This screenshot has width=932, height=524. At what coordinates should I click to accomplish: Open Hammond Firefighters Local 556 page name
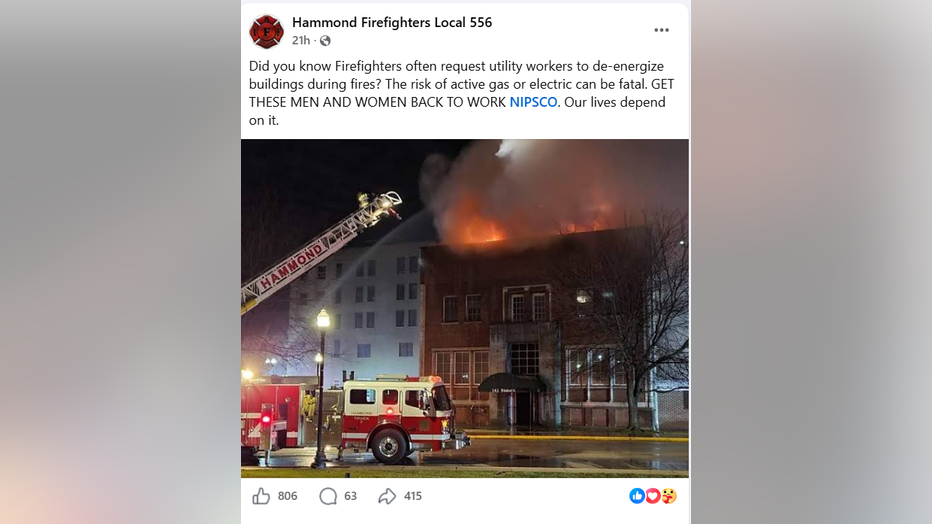(x=392, y=23)
